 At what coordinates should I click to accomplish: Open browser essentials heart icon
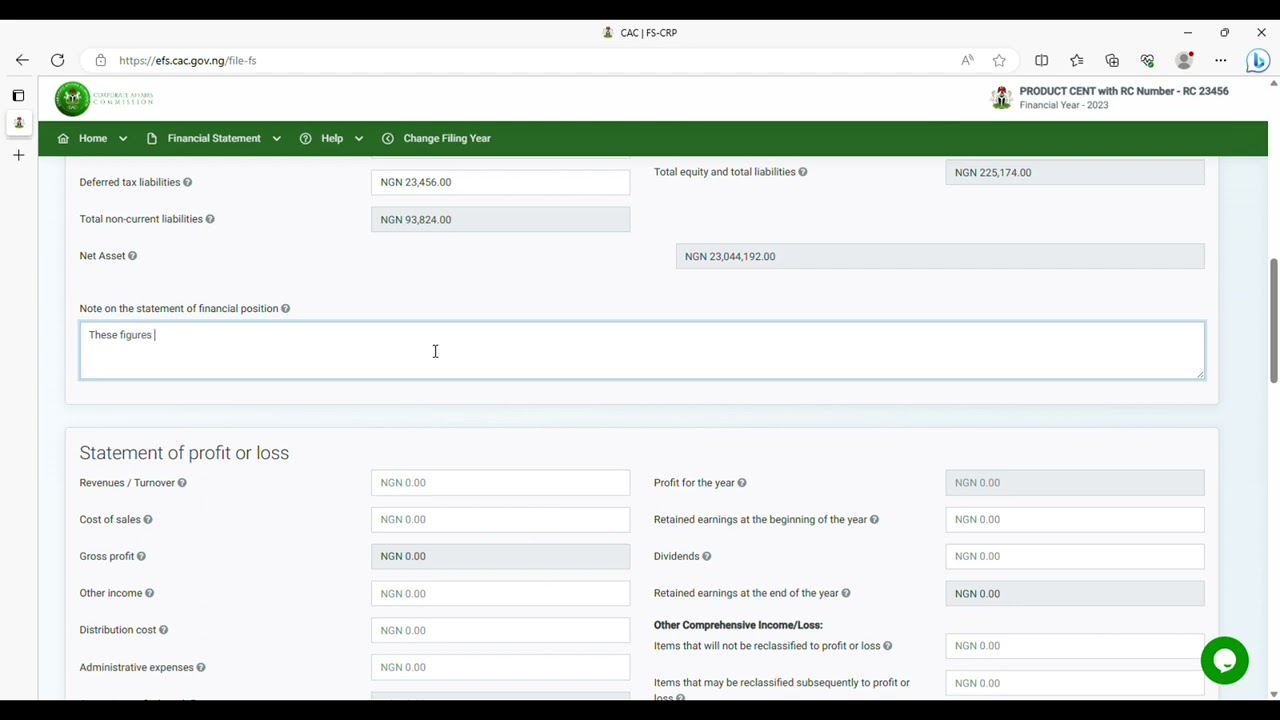1148,60
